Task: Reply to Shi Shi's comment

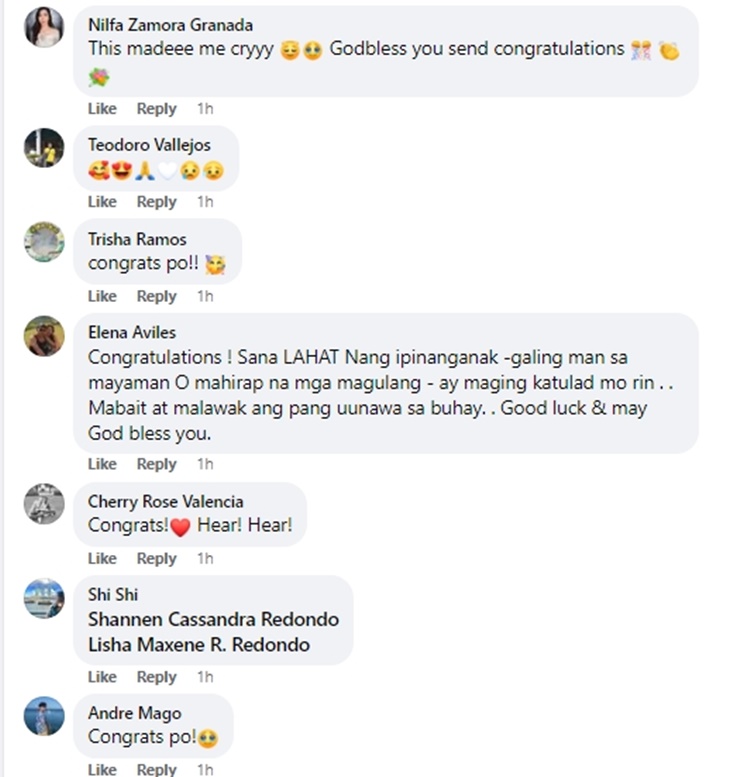Action: pos(157,677)
